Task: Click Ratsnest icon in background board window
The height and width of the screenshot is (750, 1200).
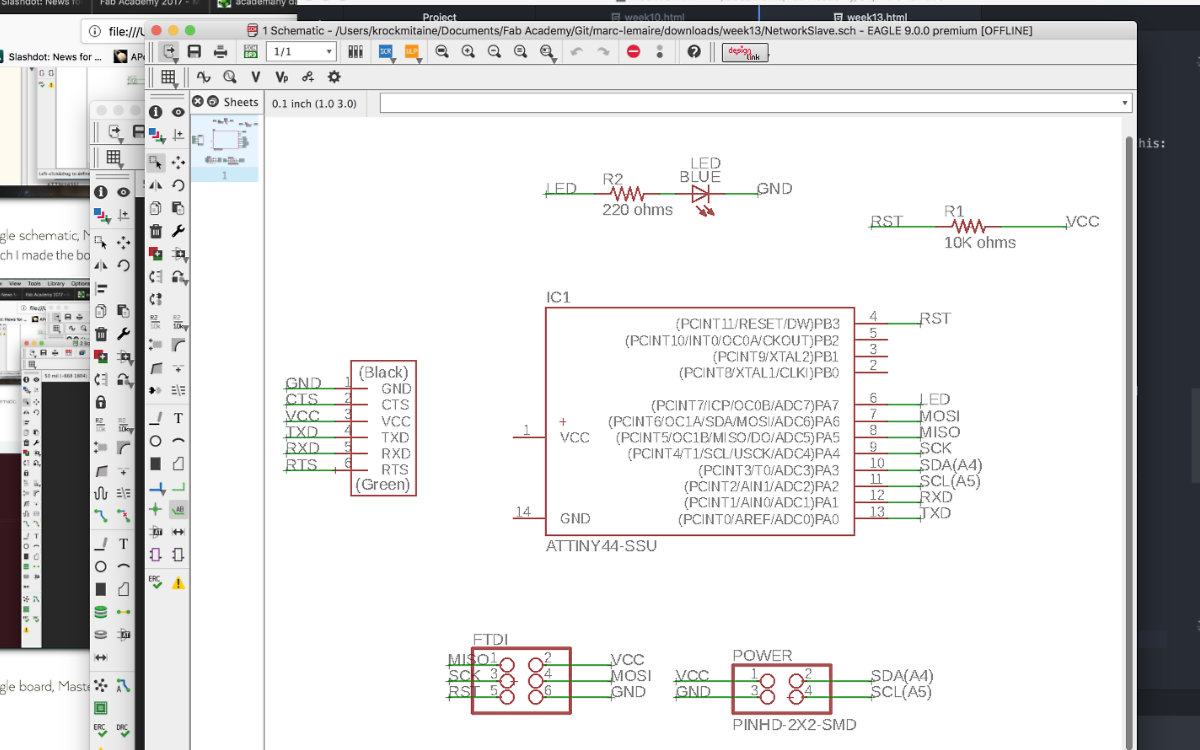Action: tap(101, 685)
